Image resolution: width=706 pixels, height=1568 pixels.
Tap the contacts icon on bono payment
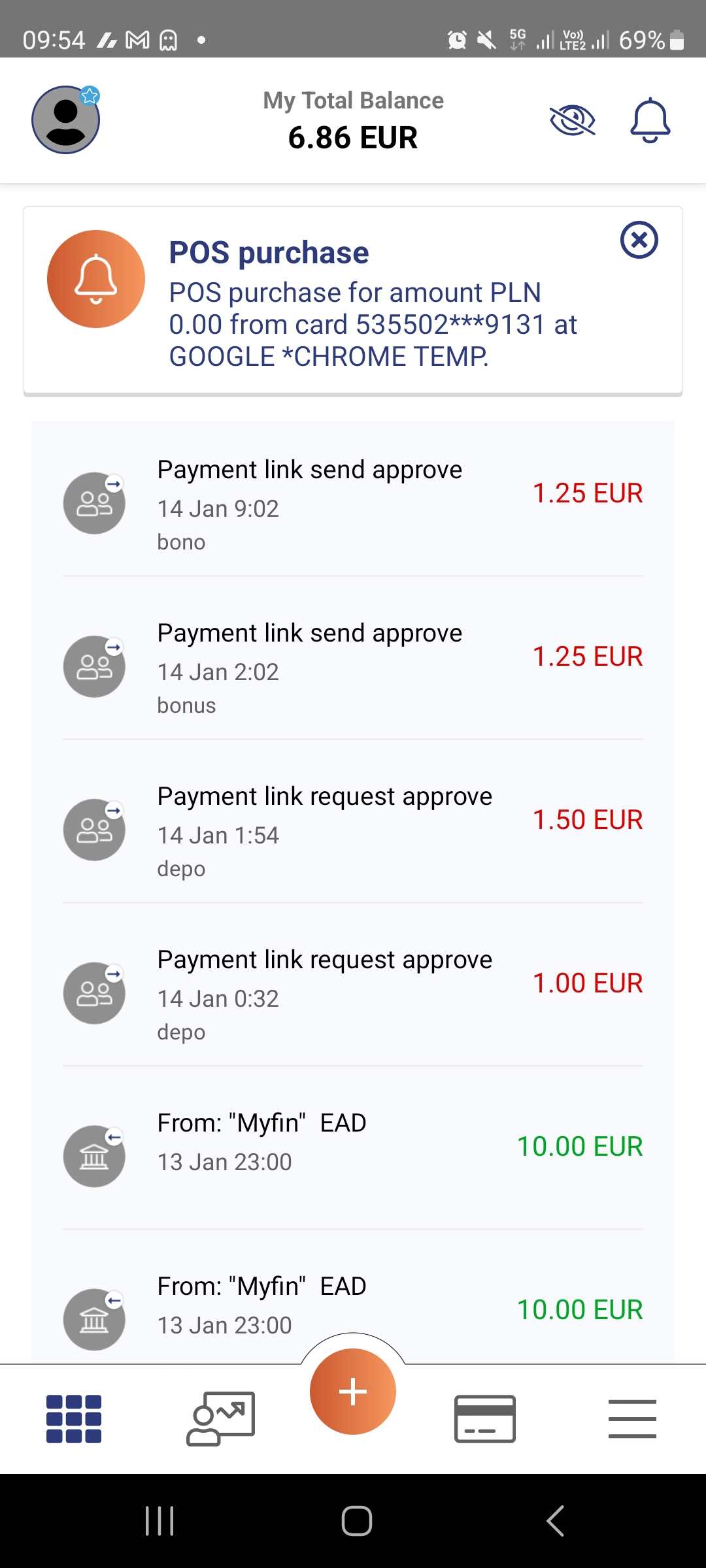(x=94, y=503)
